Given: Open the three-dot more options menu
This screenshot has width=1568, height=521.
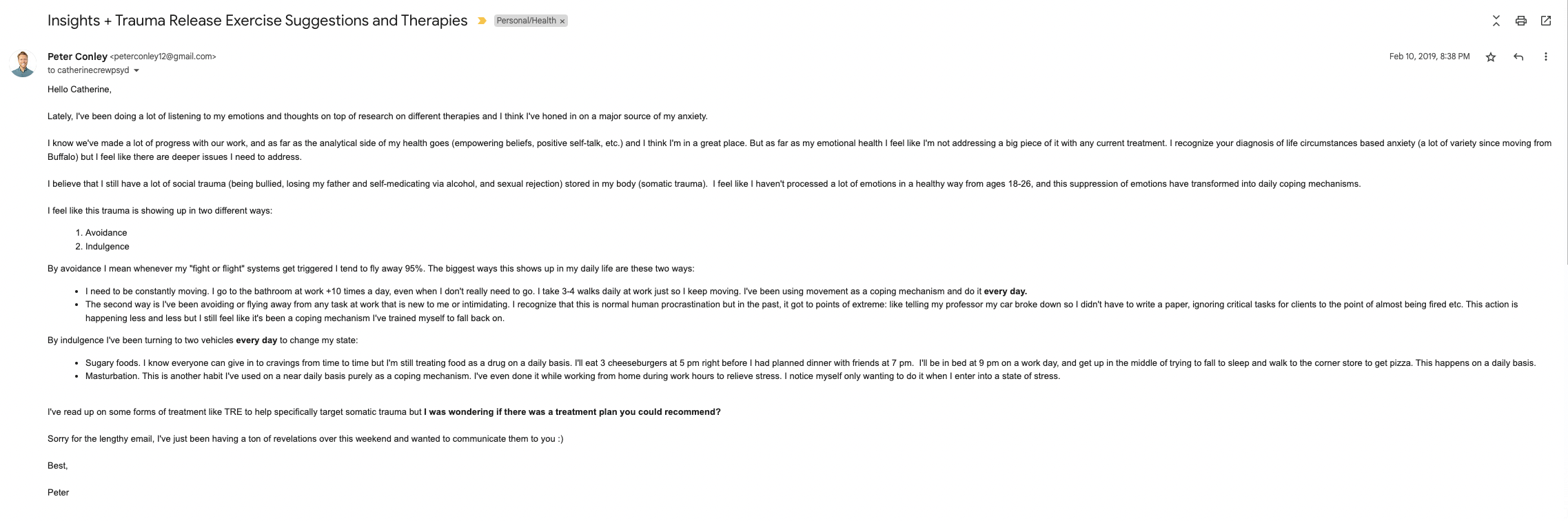Looking at the screenshot, I should tap(1546, 57).
